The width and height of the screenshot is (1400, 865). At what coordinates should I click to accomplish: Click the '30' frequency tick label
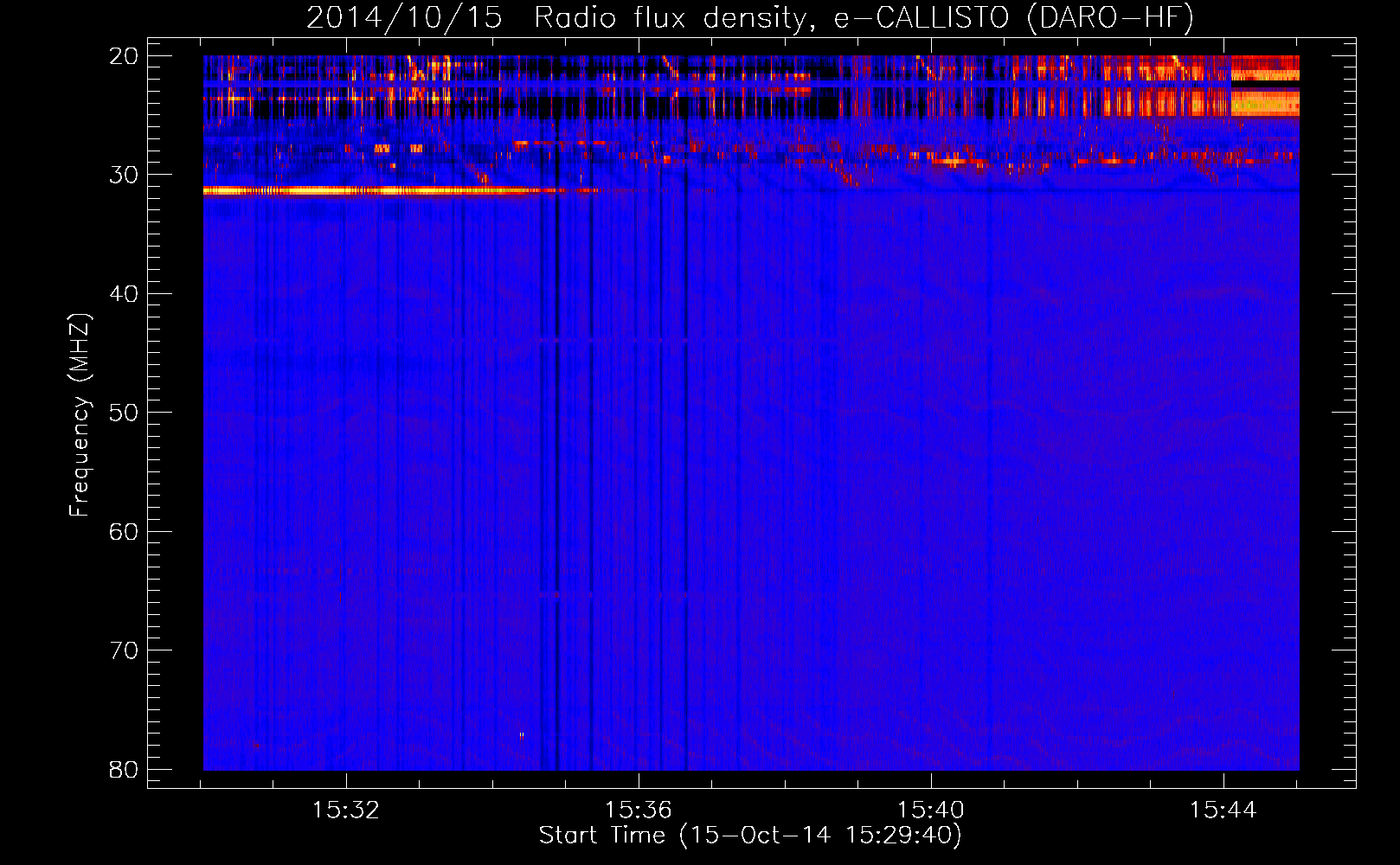(124, 175)
